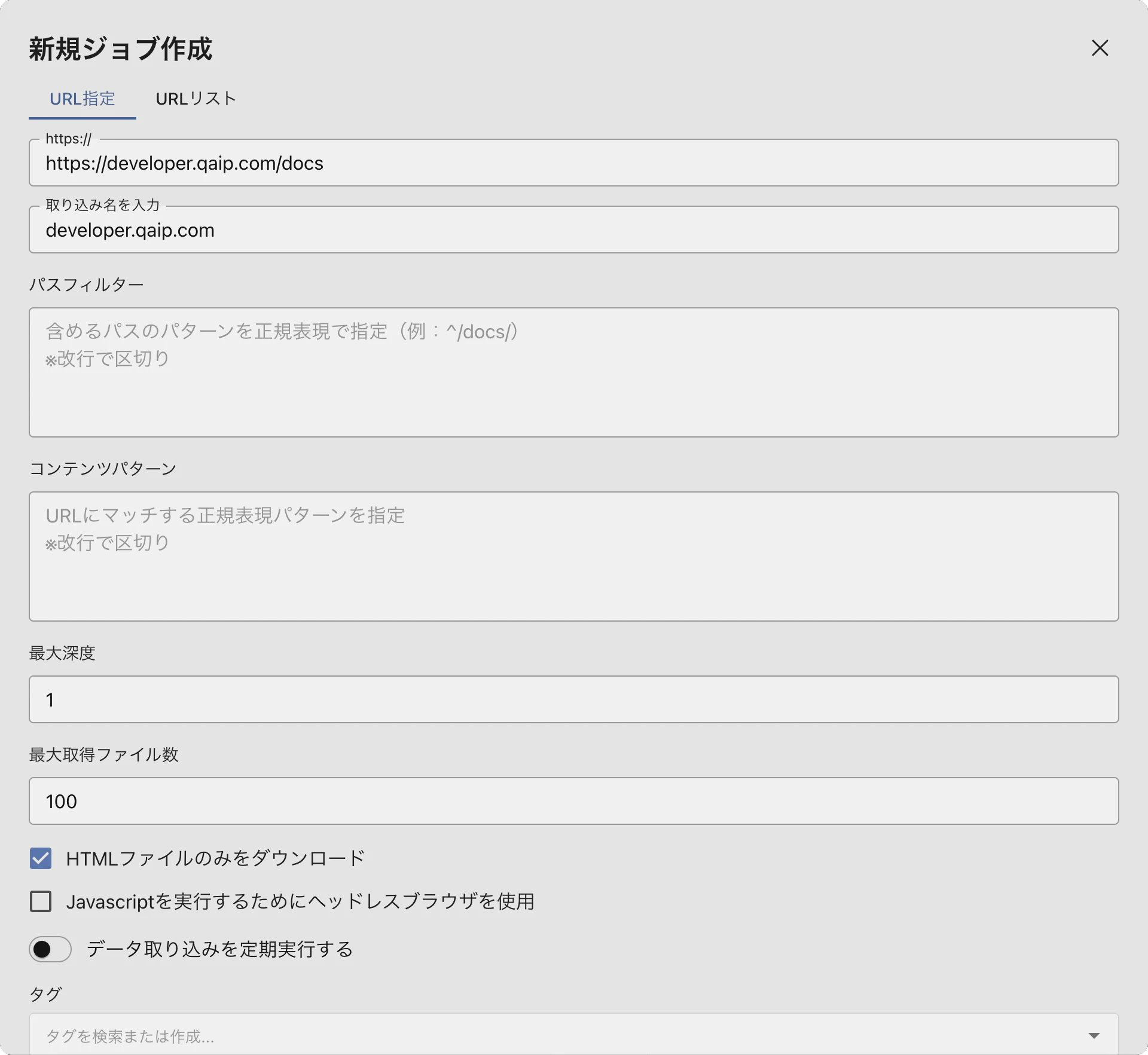Close the 新規ジョブ作成 dialog
This screenshot has height=1055, width=1148.
tap(1100, 48)
